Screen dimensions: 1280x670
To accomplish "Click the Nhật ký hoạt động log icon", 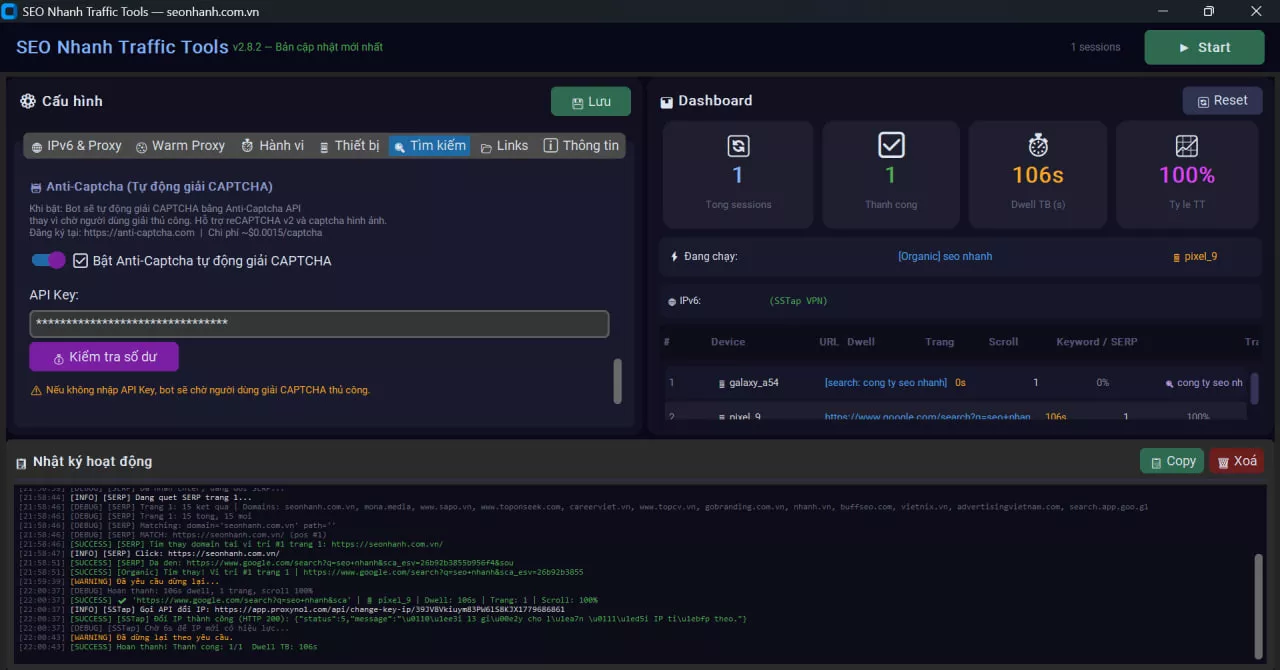I will 21,463.
